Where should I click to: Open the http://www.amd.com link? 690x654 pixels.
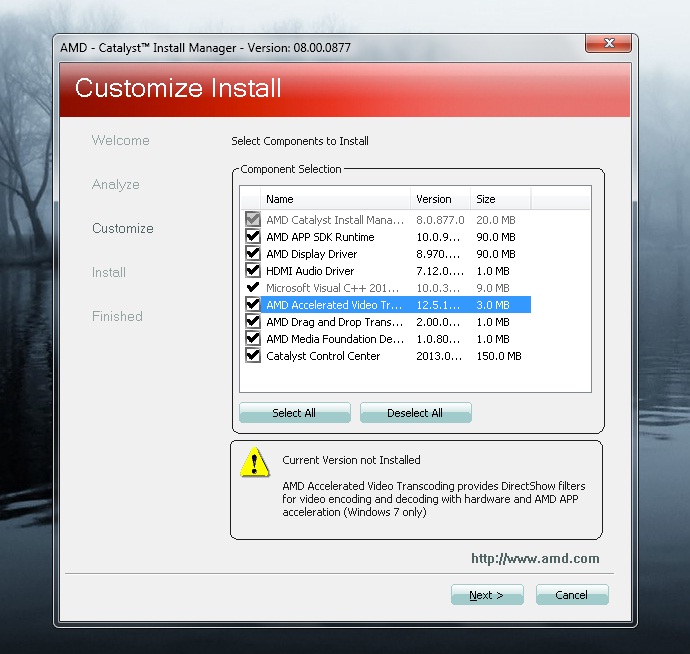(x=535, y=558)
